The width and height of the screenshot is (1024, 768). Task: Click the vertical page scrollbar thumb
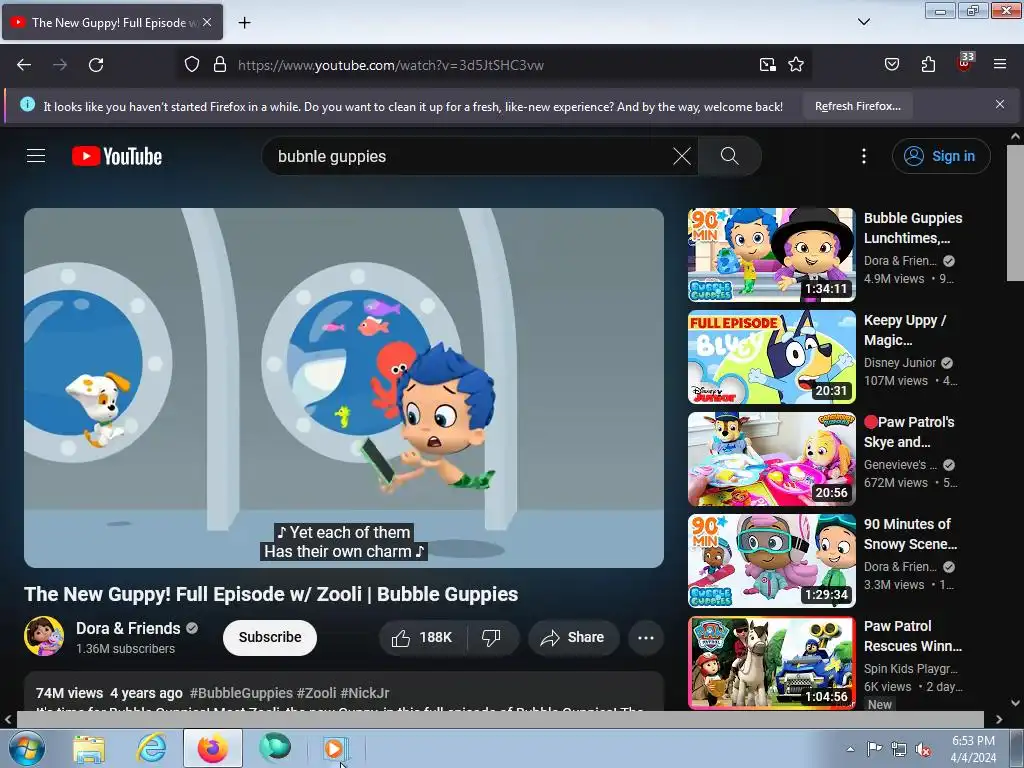coord(1015,213)
